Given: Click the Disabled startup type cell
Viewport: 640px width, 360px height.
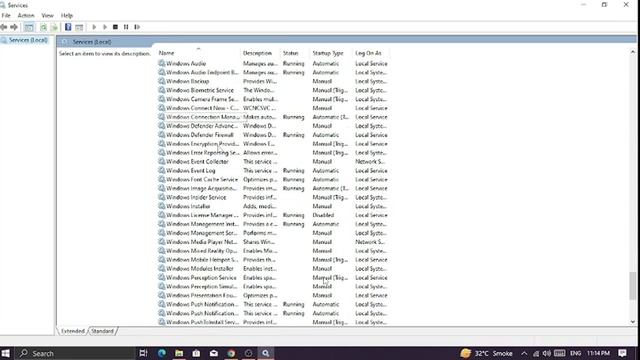Looking at the screenshot, I should (323, 215).
